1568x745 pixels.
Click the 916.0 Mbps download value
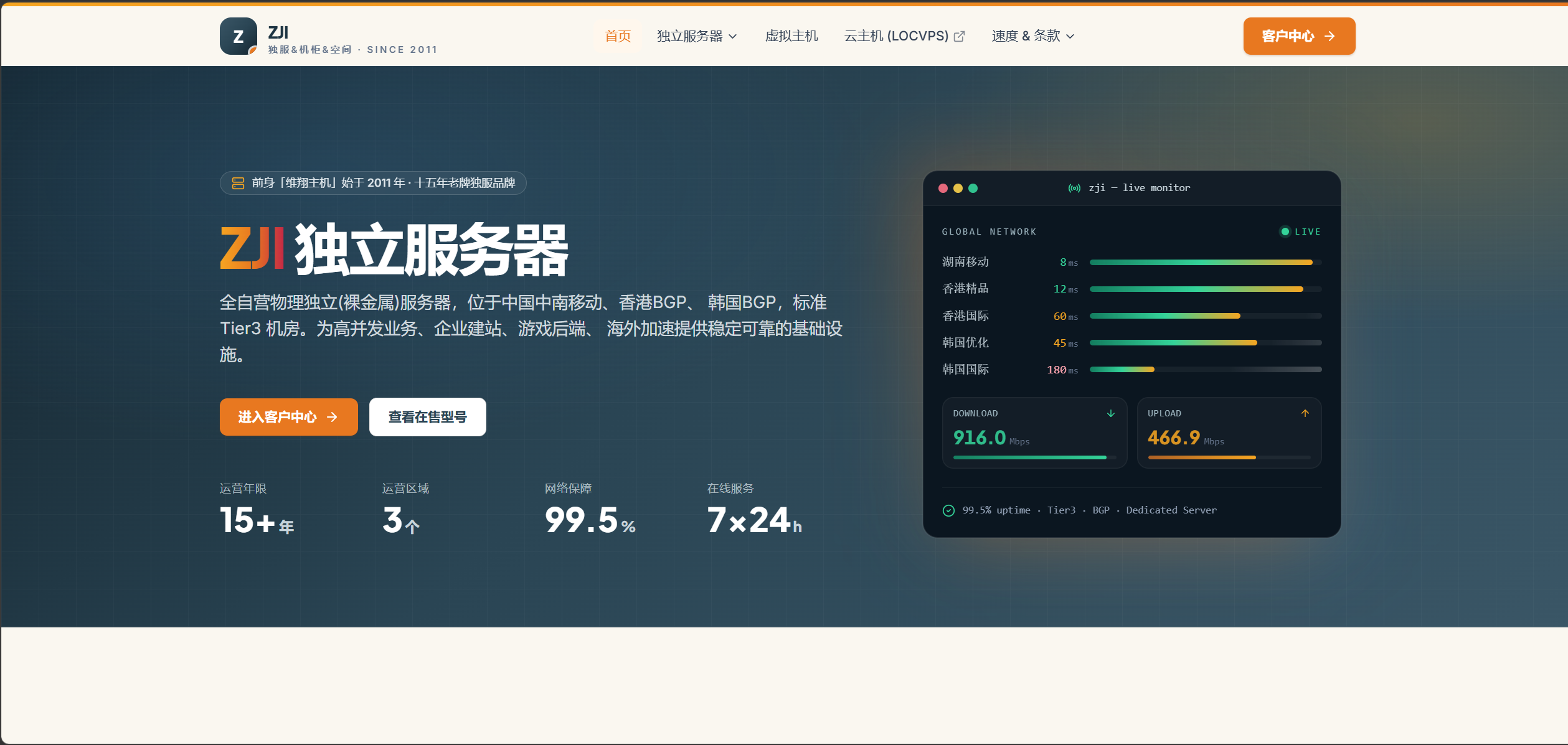pyautogui.click(x=991, y=438)
